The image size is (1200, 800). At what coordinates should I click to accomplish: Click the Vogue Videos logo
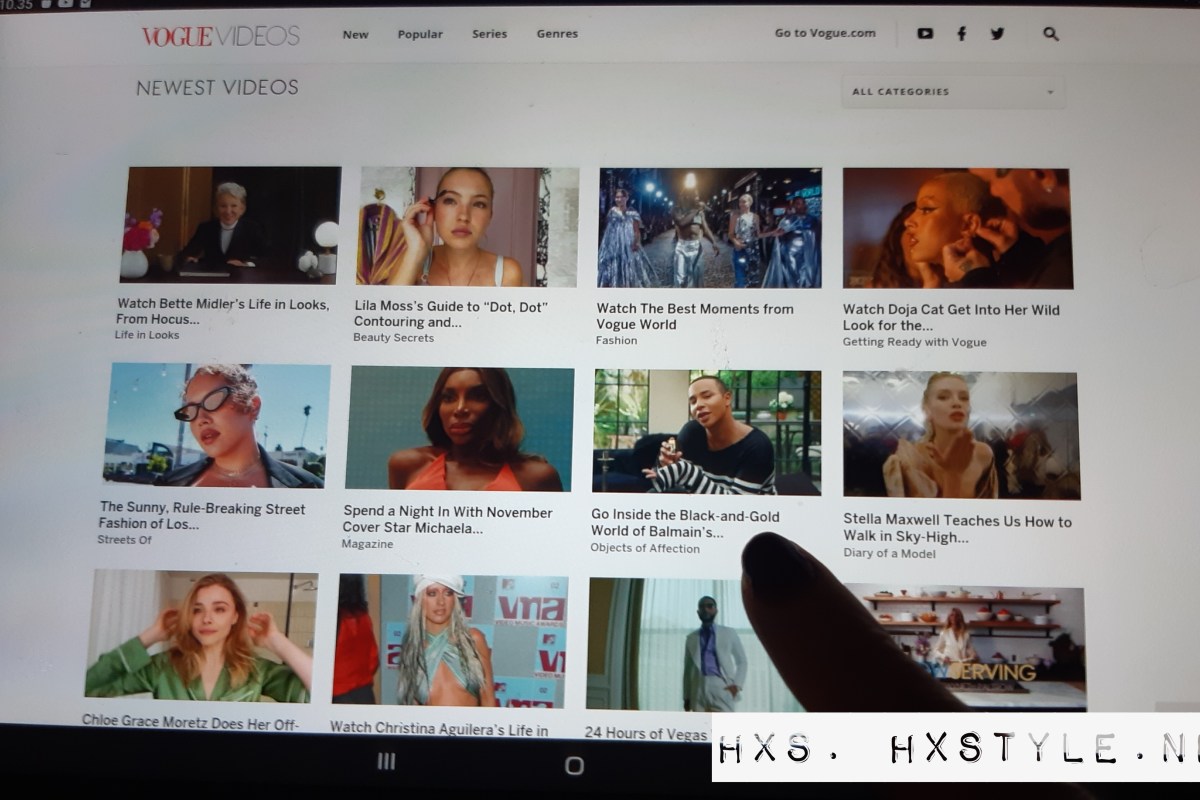220,36
